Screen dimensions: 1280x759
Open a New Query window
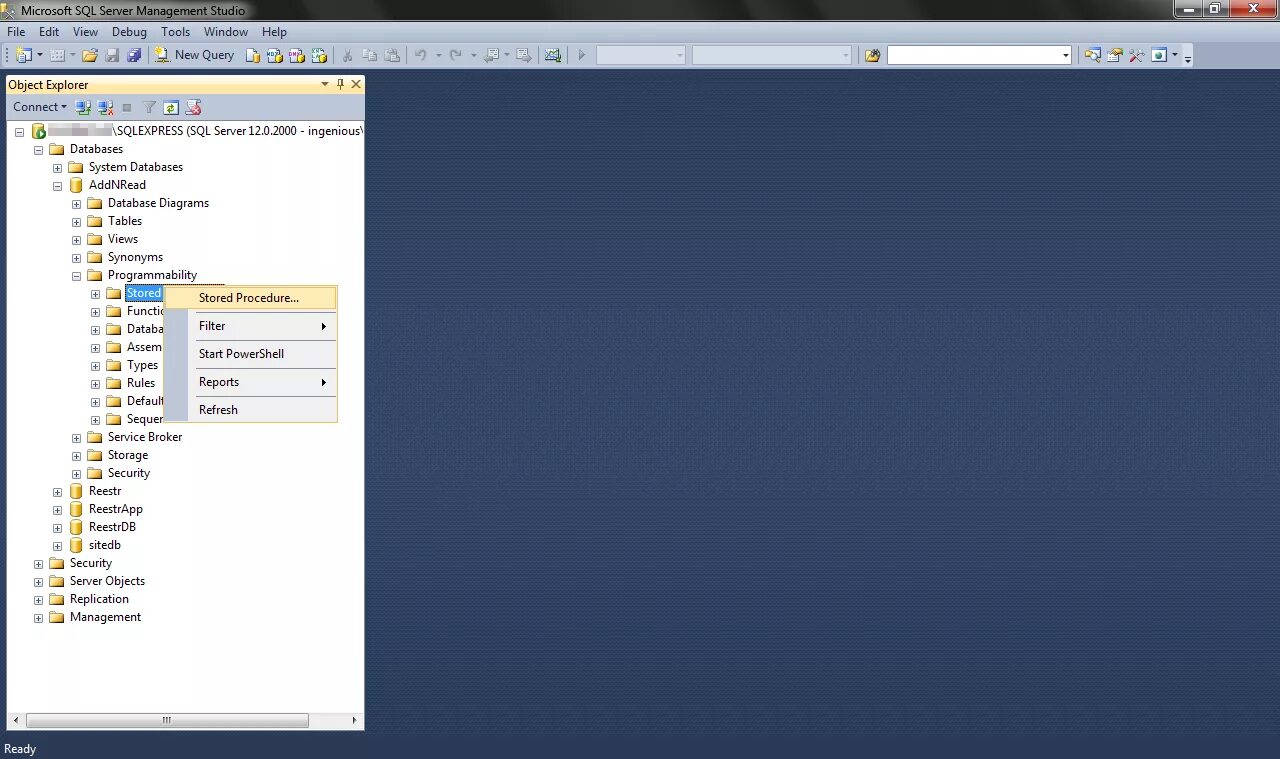[x=194, y=55]
